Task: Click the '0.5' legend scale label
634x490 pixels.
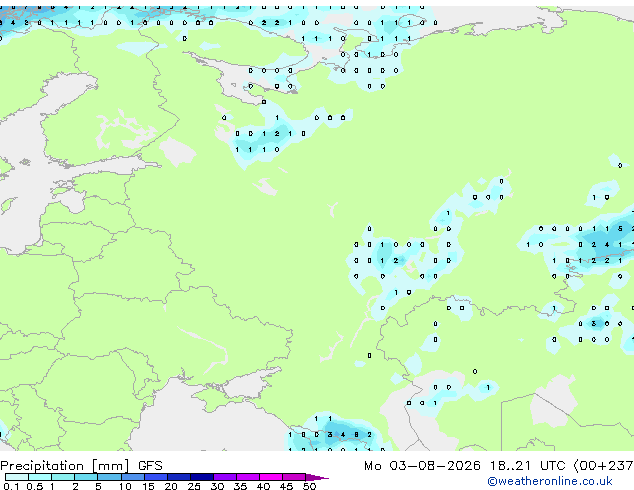Action: 35,486
